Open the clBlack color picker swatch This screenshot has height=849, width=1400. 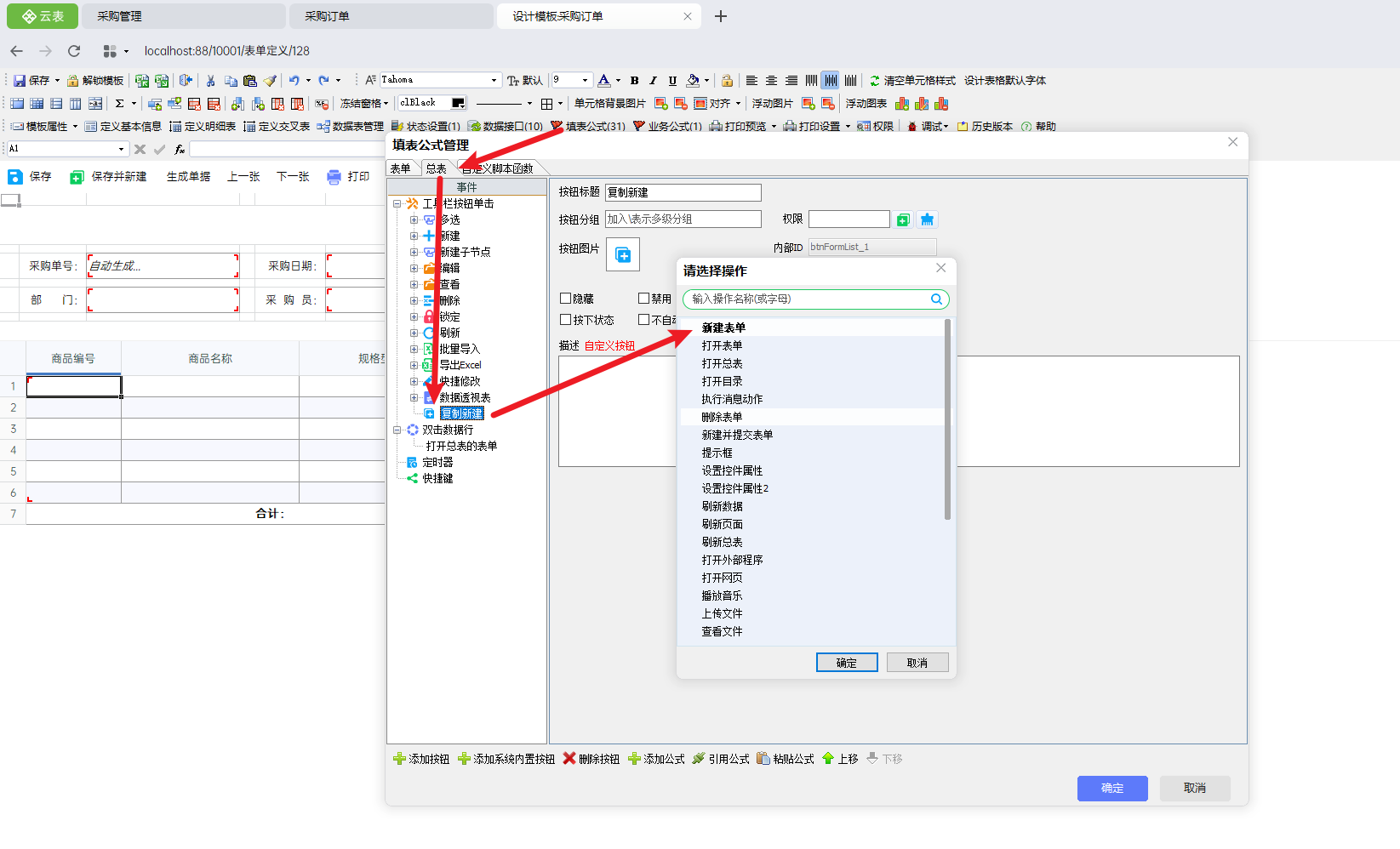(459, 104)
